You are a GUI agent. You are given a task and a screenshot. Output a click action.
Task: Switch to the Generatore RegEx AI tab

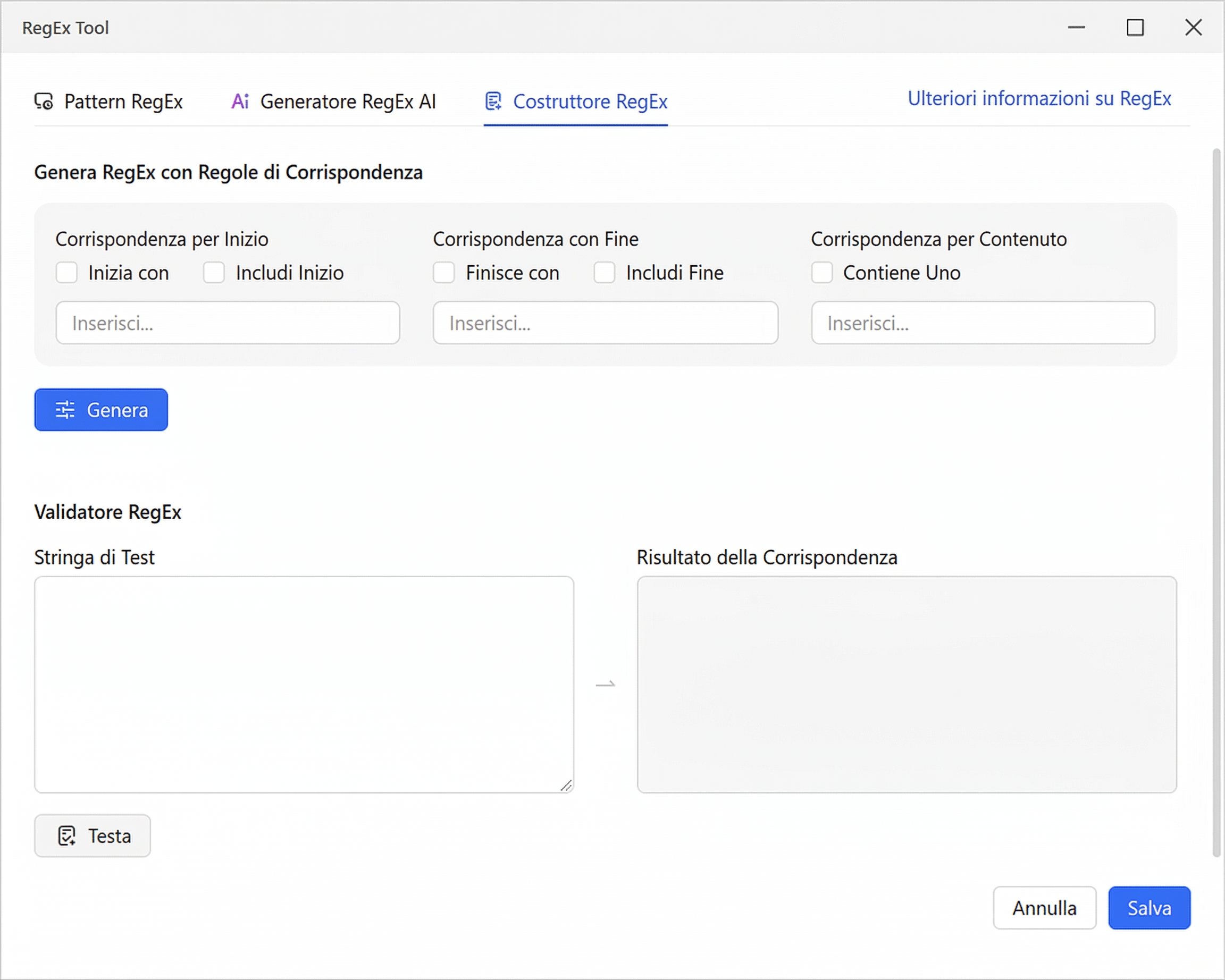(347, 102)
